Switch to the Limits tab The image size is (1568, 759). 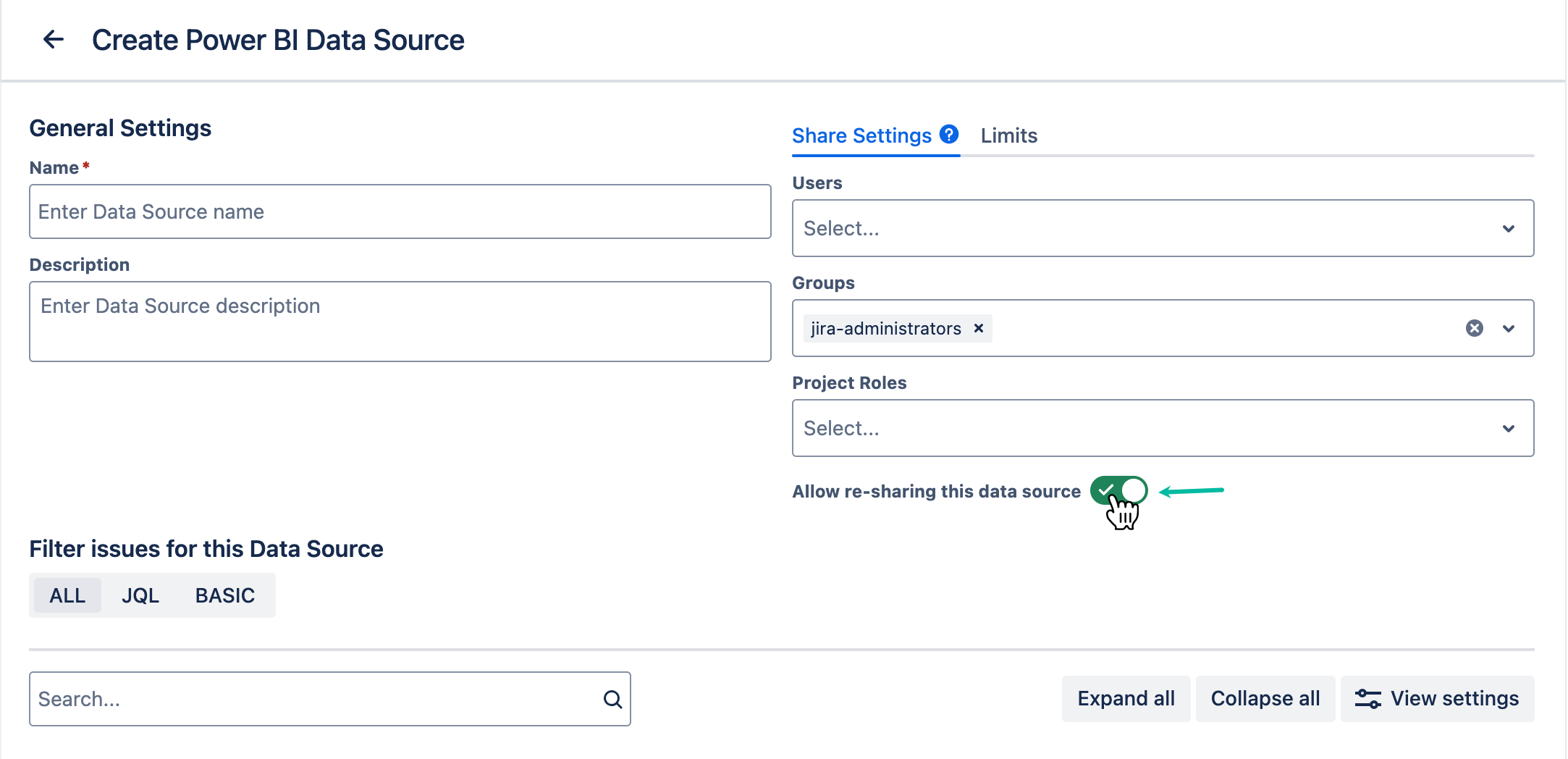click(1008, 135)
